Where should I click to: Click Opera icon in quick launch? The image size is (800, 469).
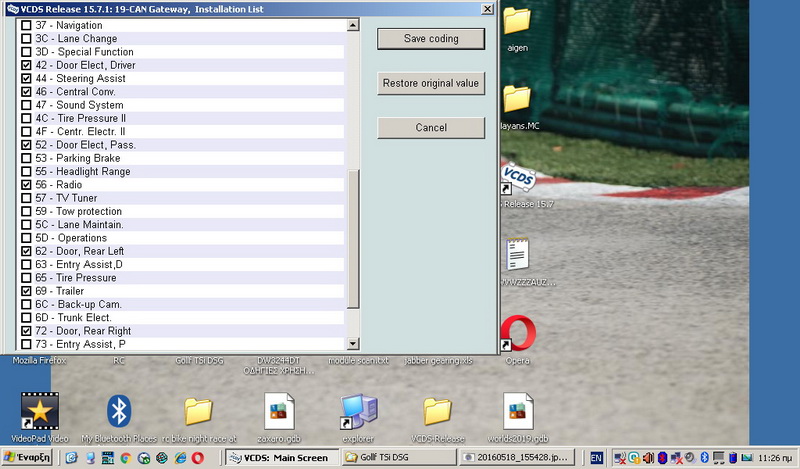197,458
